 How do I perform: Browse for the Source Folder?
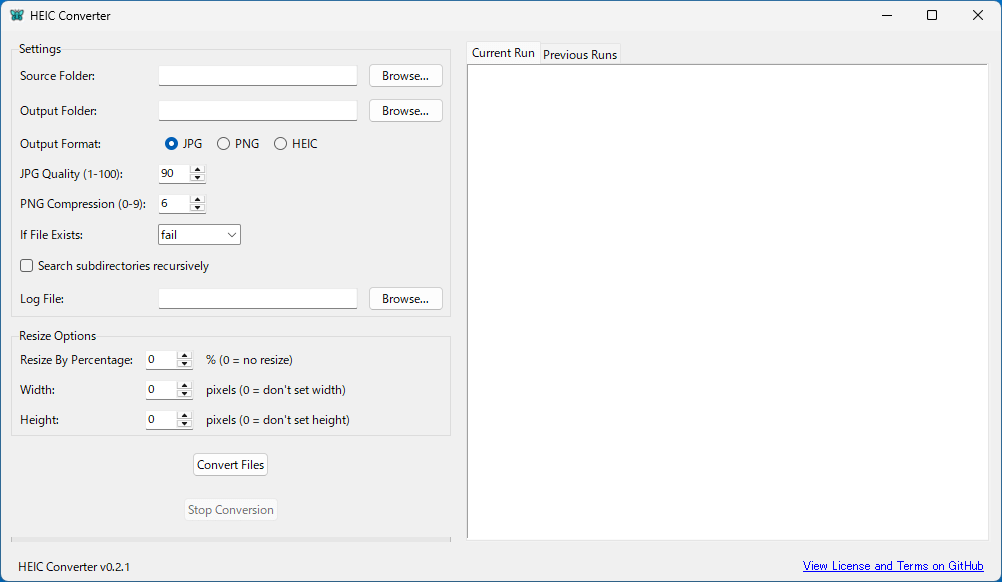click(x=405, y=76)
